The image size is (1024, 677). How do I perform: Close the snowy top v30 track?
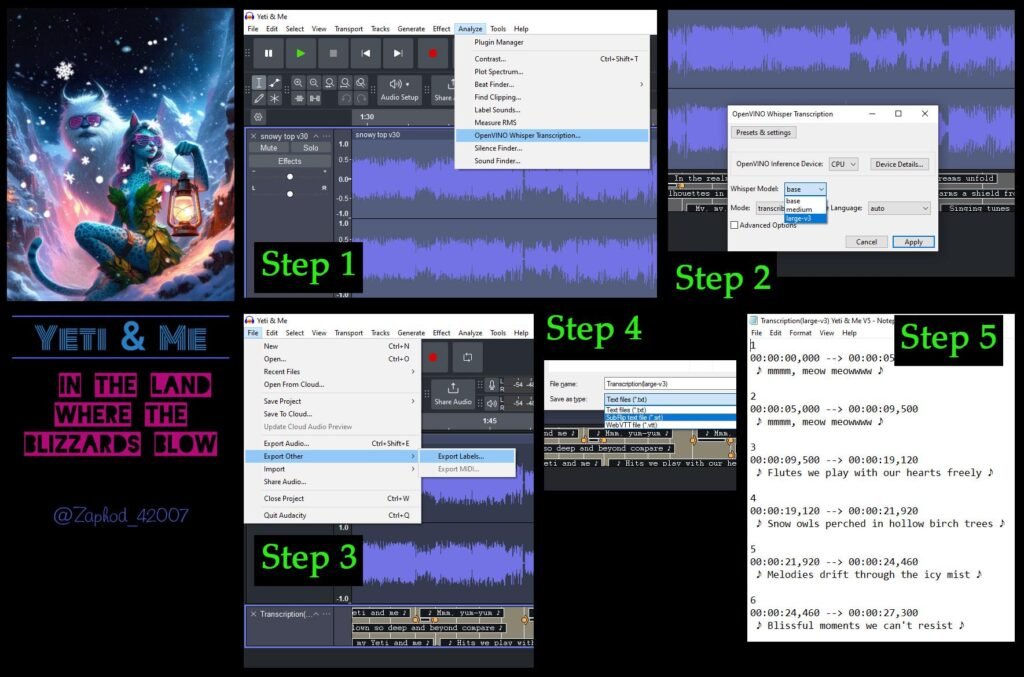click(x=253, y=136)
